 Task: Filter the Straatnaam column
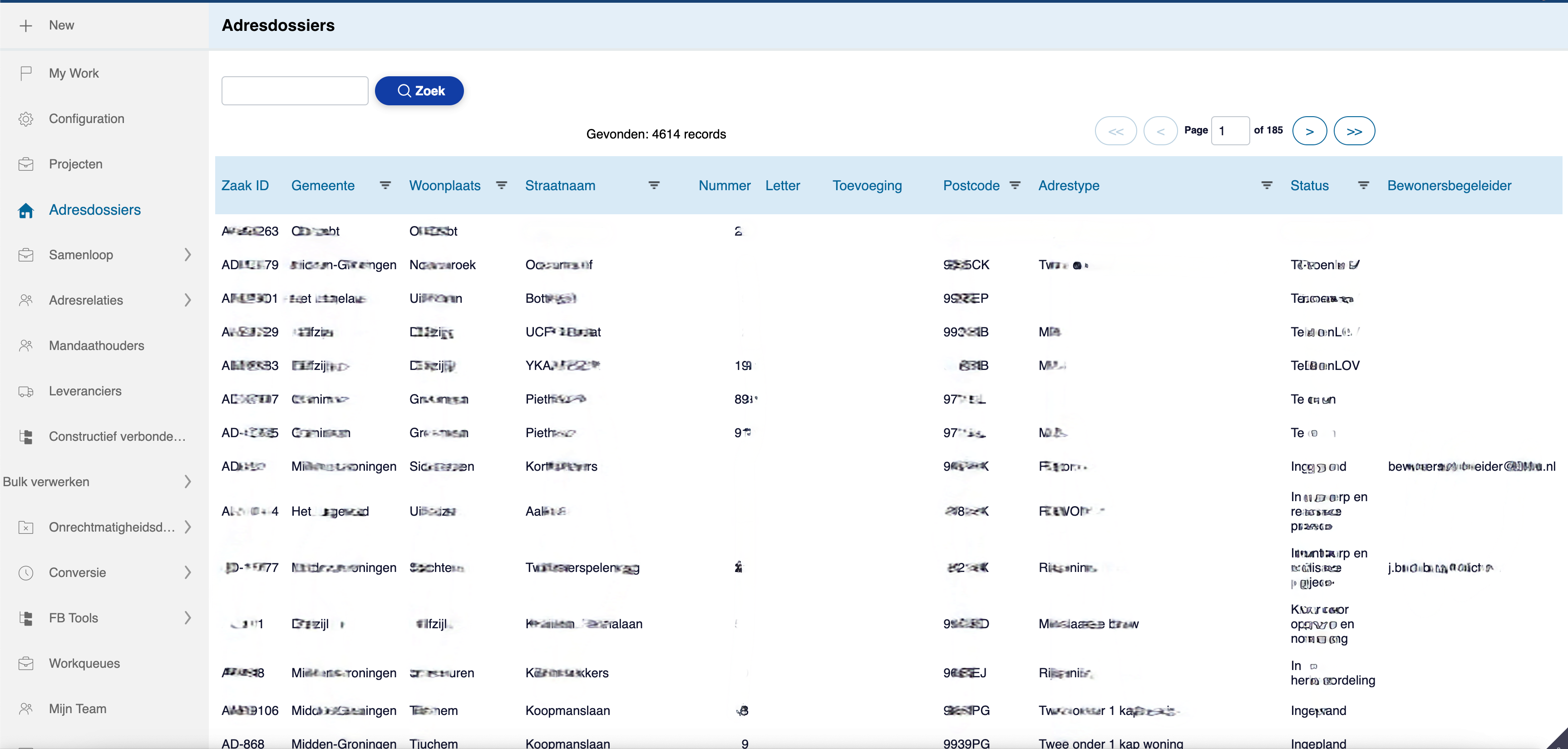click(654, 185)
